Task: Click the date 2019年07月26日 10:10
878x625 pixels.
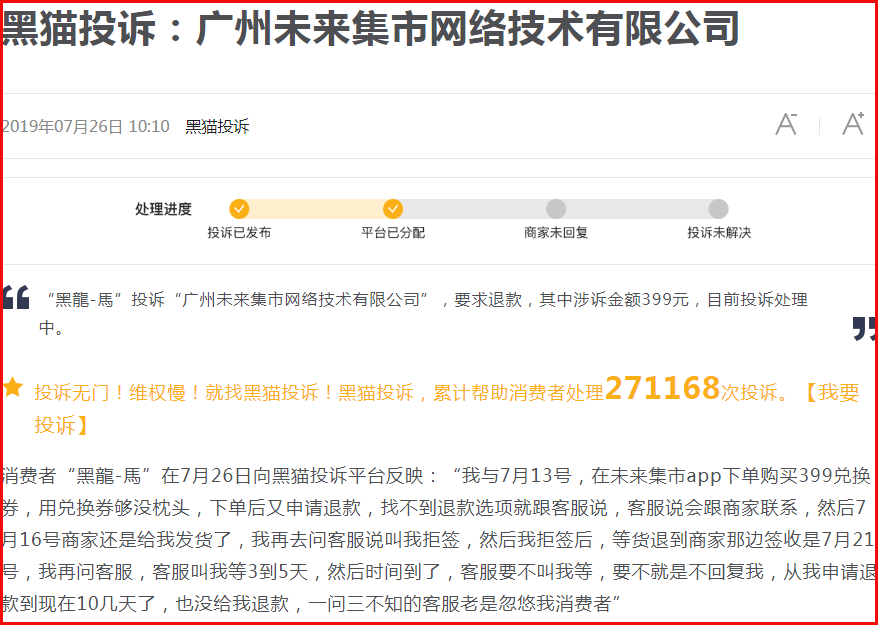Action: (86, 127)
